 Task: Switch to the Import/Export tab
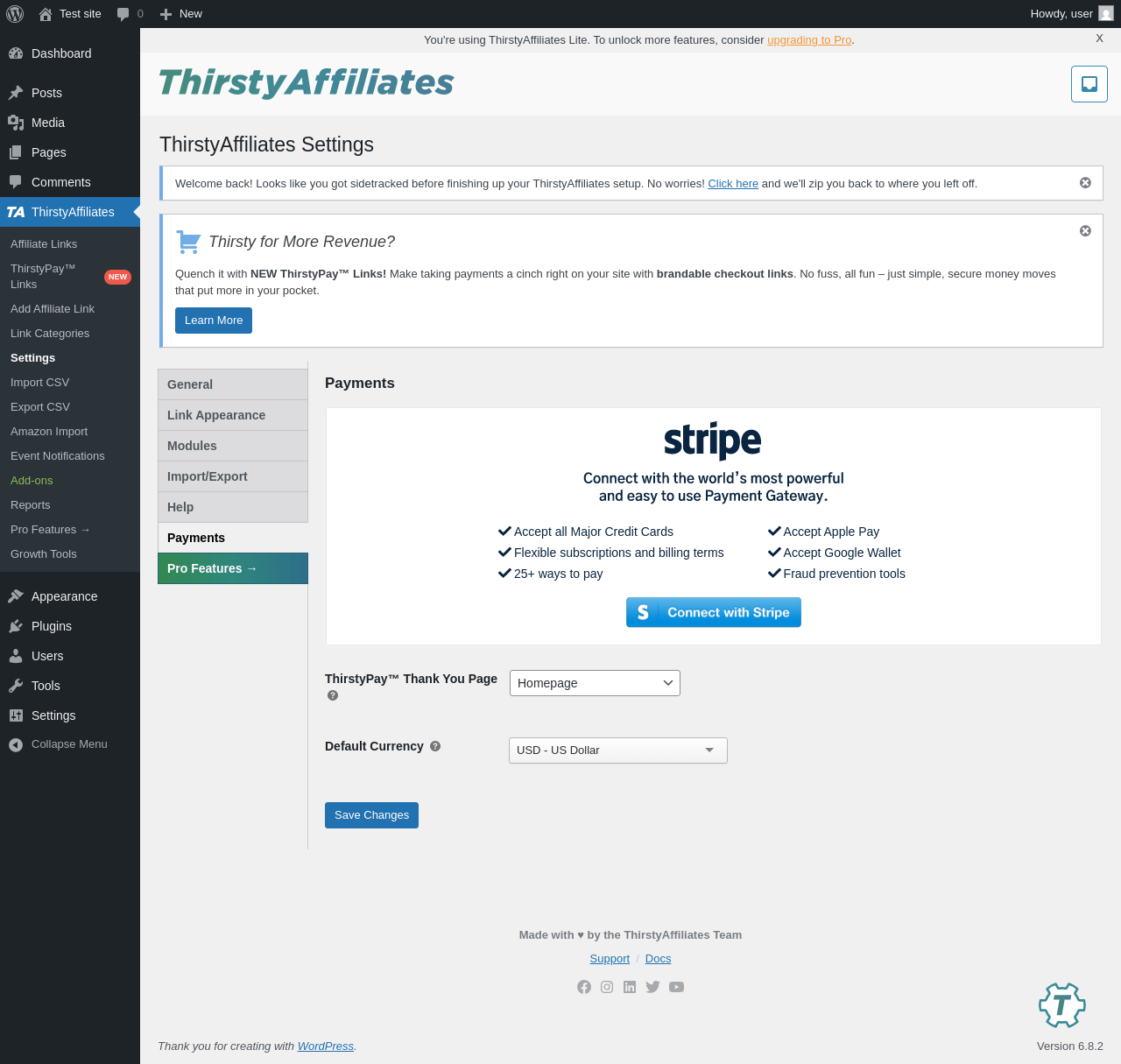[233, 476]
